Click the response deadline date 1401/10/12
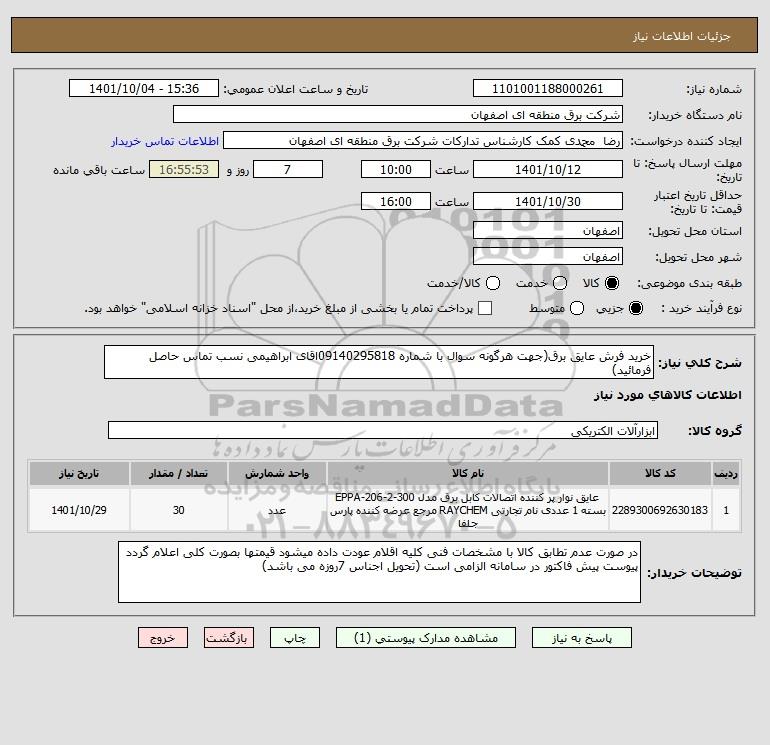The width and height of the screenshot is (770, 745). [548, 169]
